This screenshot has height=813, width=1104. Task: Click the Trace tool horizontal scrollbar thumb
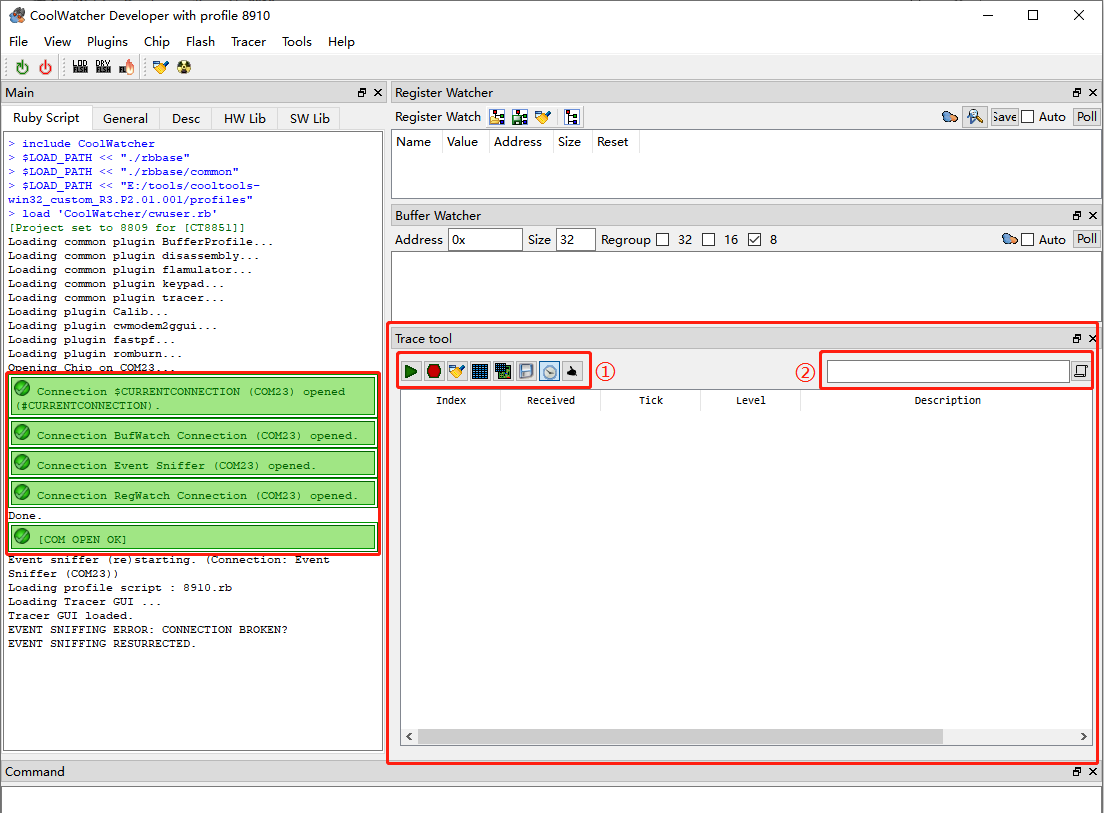coord(680,736)
